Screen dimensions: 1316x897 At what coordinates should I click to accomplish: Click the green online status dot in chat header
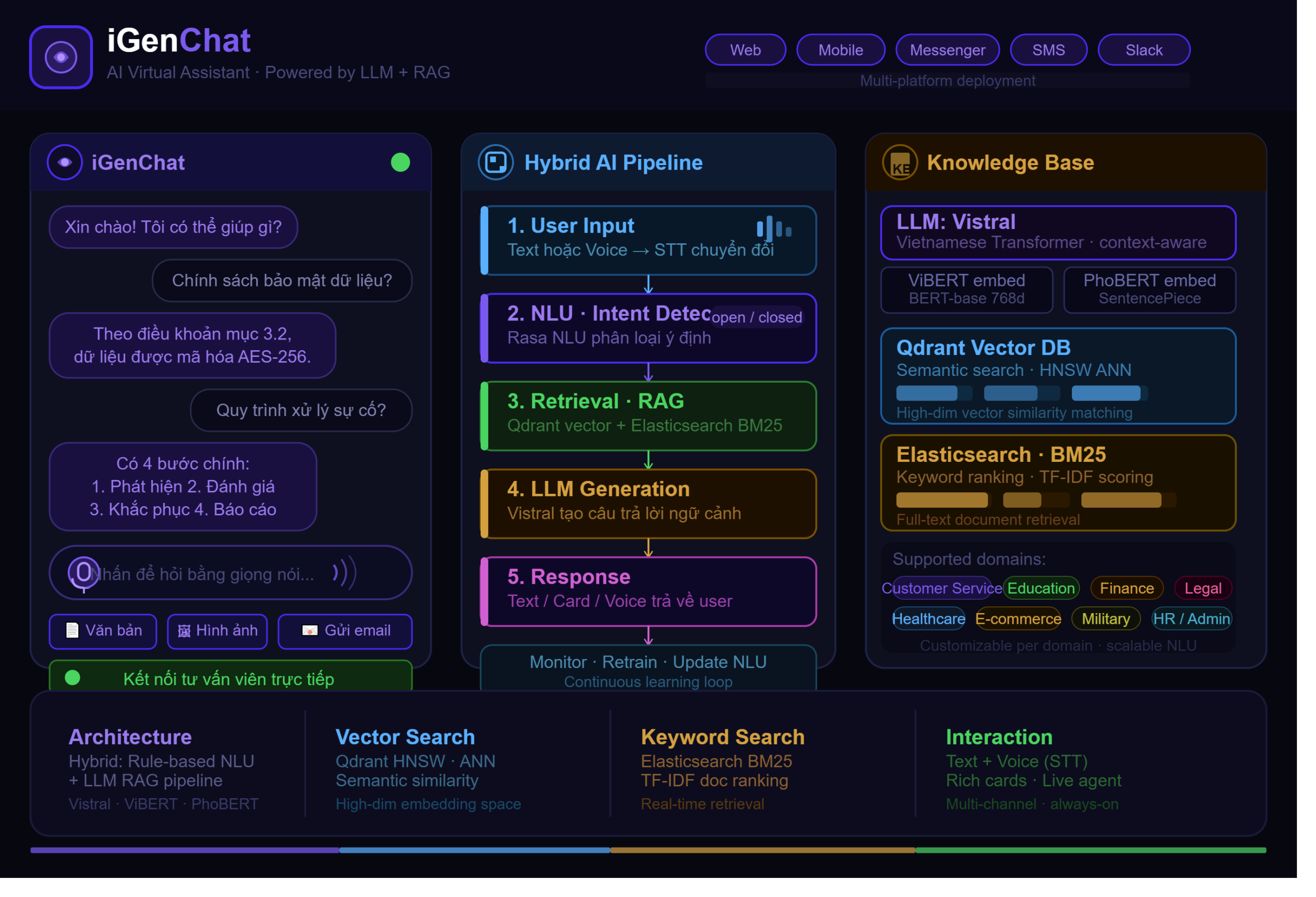pos(401,163)
